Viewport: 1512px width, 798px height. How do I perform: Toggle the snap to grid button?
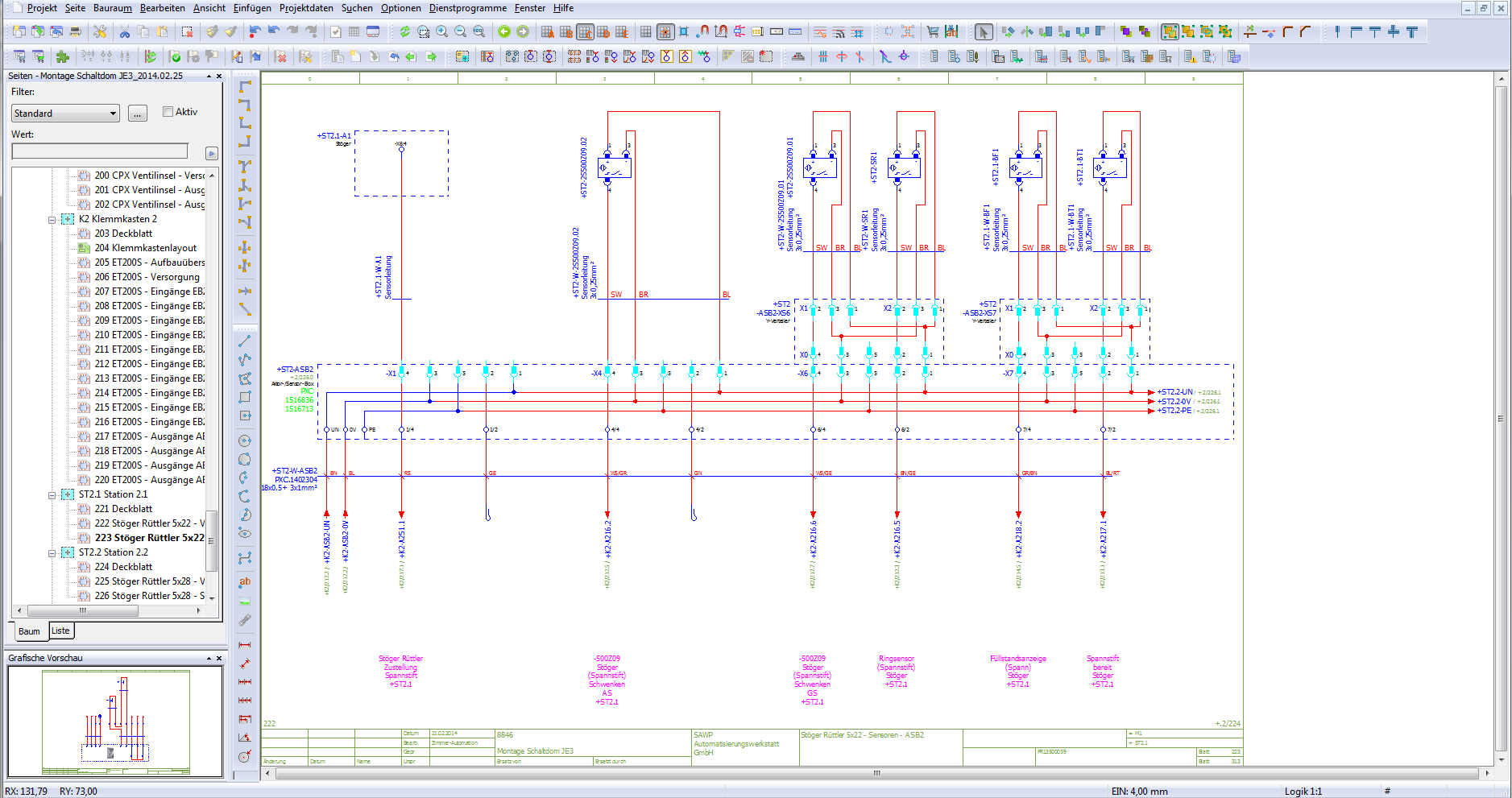[x=665, y=31]
